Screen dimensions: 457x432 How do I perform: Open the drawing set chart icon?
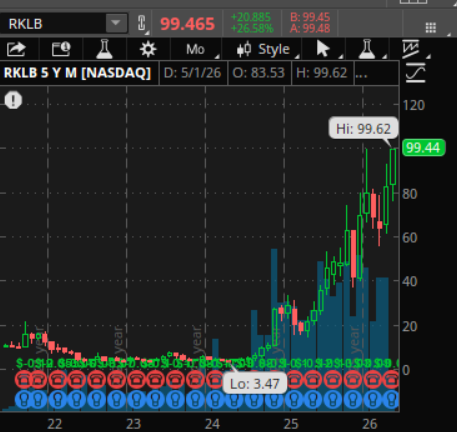[x=411, y=49]
